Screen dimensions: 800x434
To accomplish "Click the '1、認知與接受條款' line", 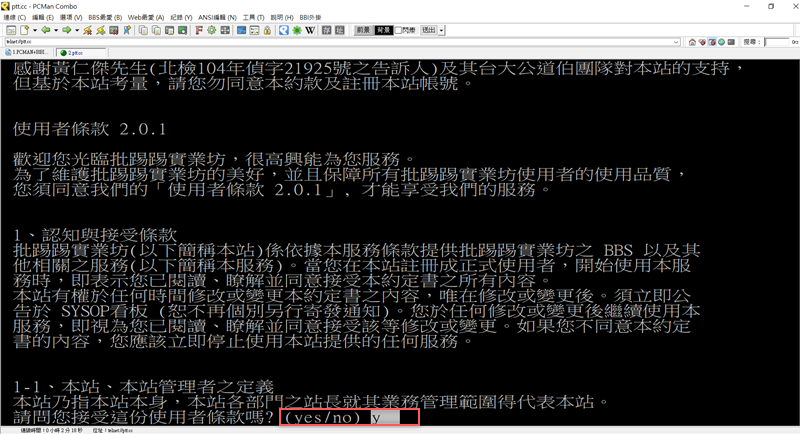I will coord(95,235).
